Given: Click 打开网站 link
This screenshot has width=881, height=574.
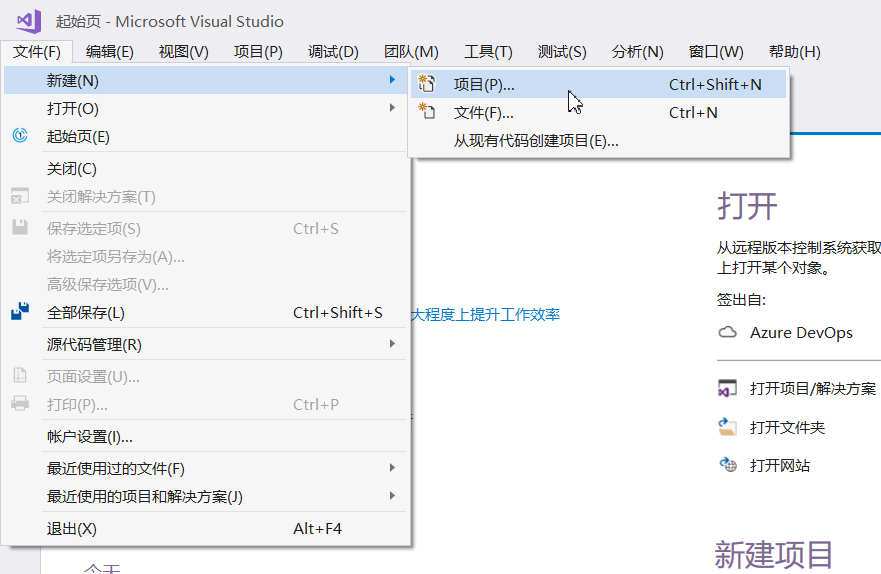Looking at the screenshot, I should 780,466.
